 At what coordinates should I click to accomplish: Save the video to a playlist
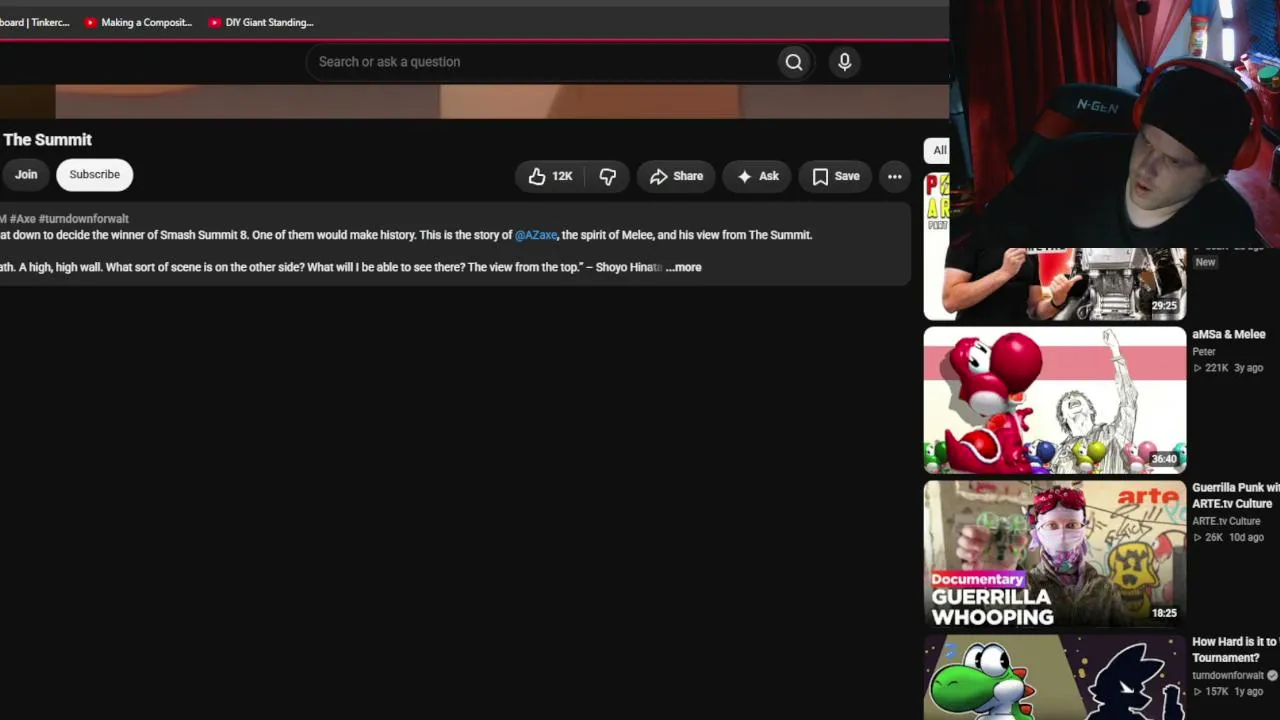836,176
